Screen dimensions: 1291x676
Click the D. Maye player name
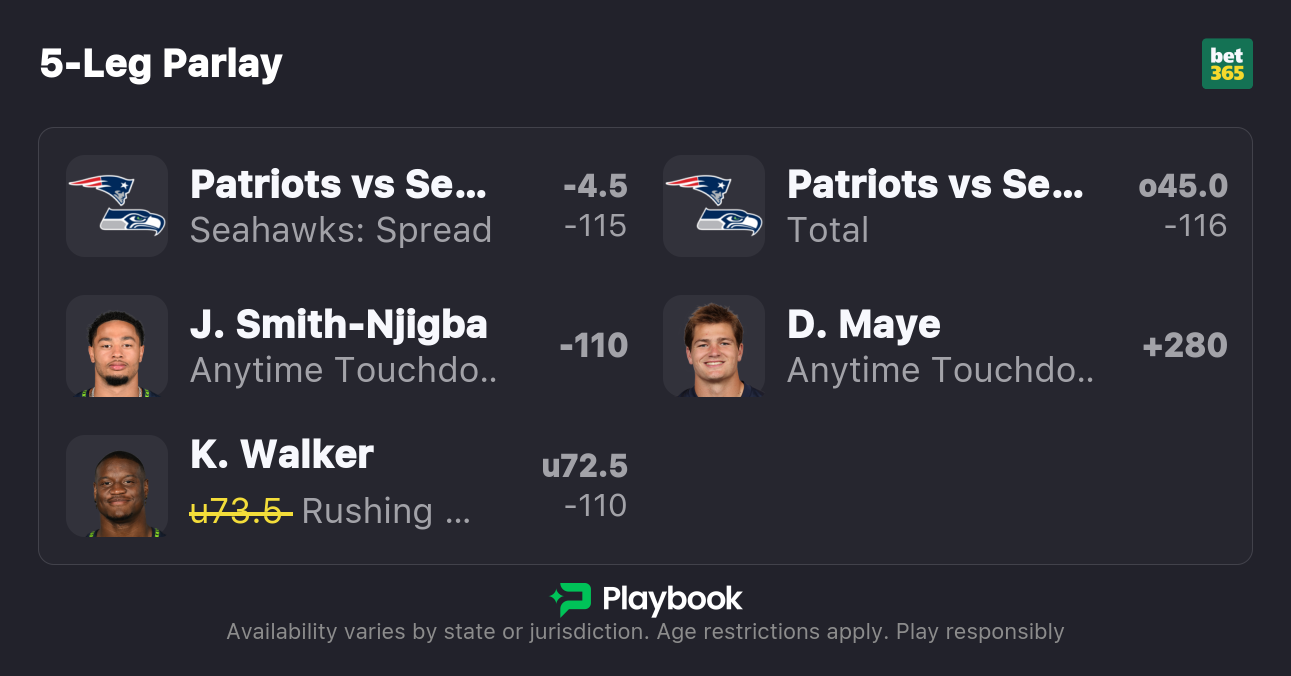(864, 324)
